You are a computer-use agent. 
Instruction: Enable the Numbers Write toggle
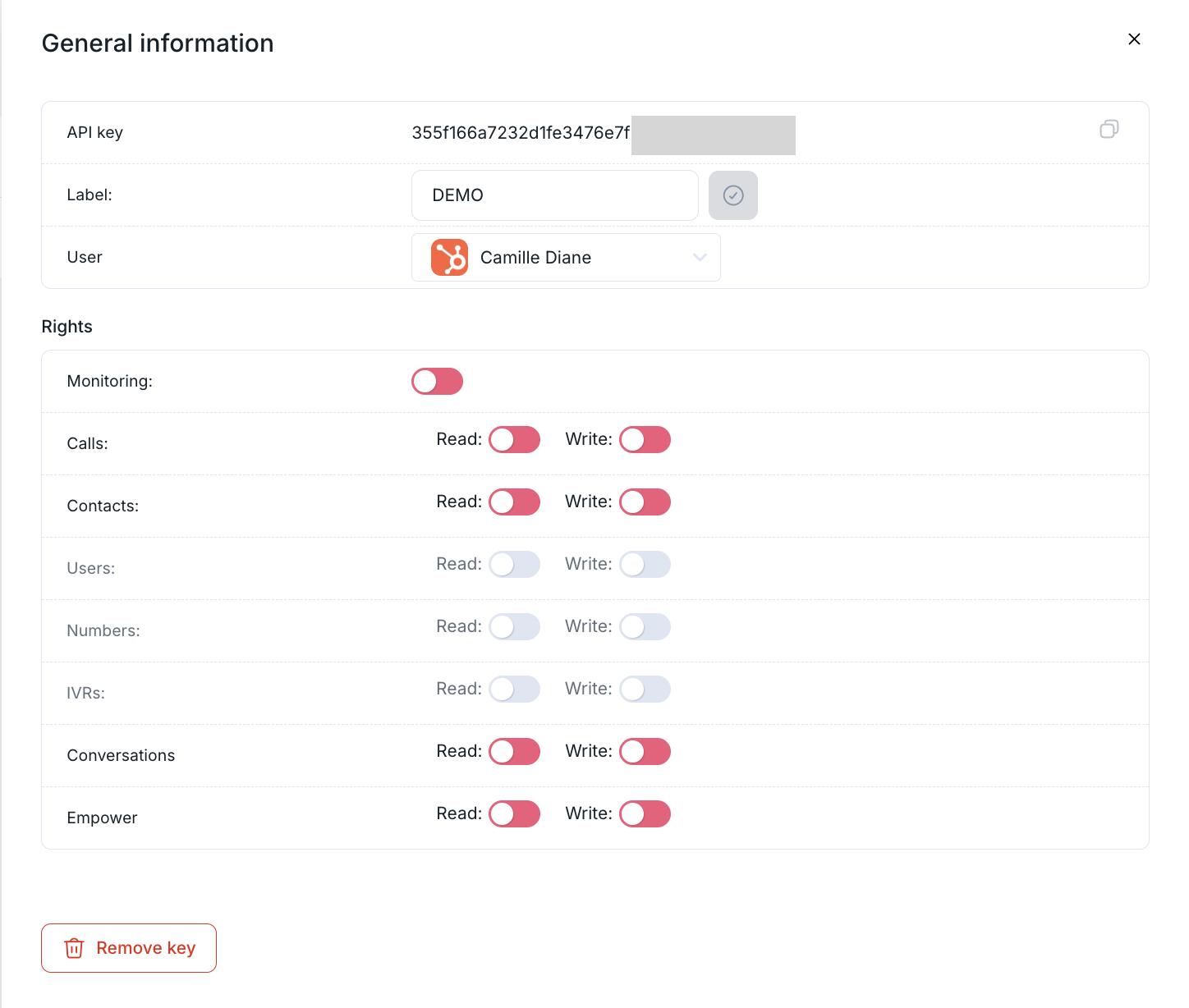coord(645,627)
